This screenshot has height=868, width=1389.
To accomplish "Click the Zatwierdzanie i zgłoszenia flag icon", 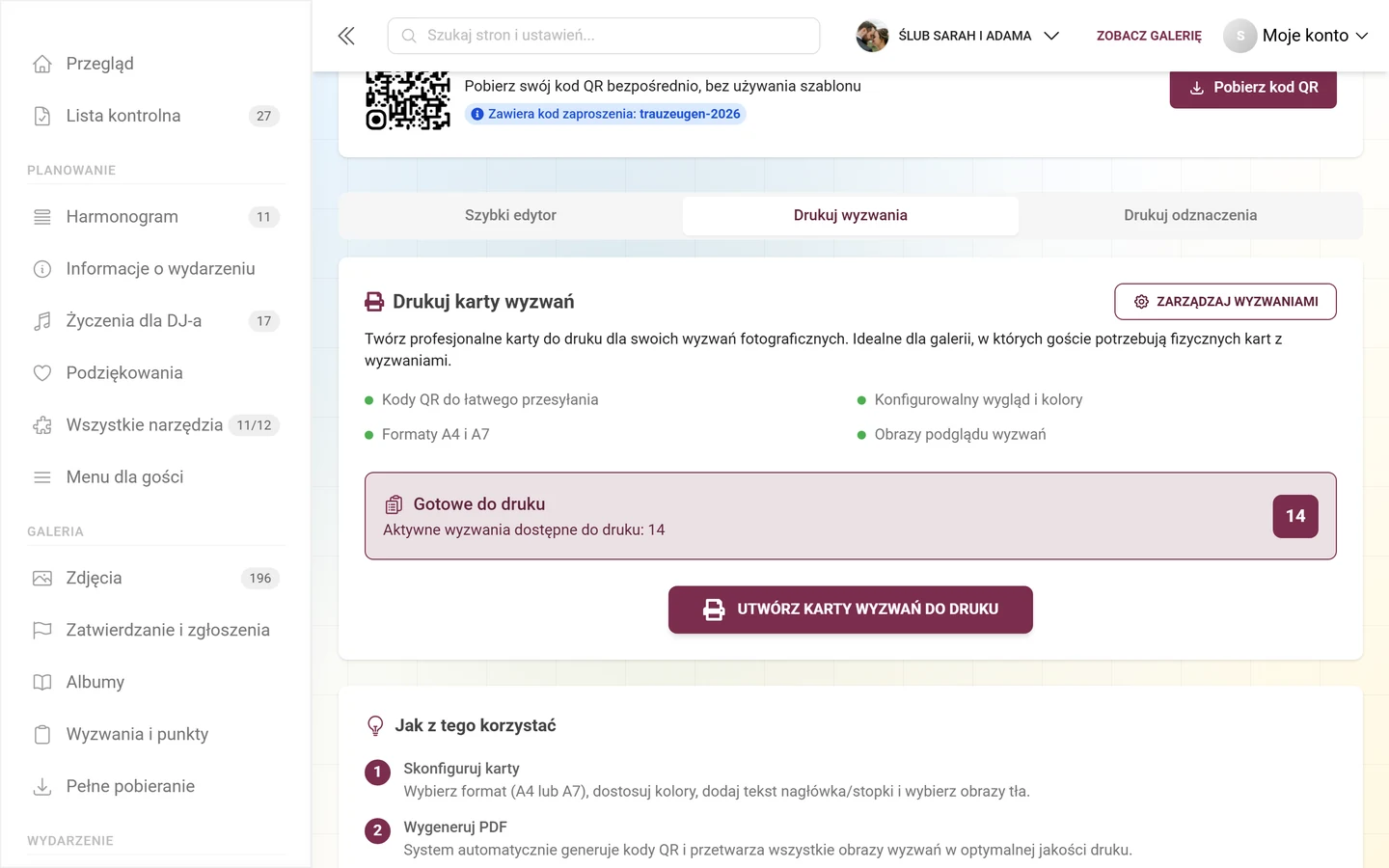I will click(x=42, y=631).
